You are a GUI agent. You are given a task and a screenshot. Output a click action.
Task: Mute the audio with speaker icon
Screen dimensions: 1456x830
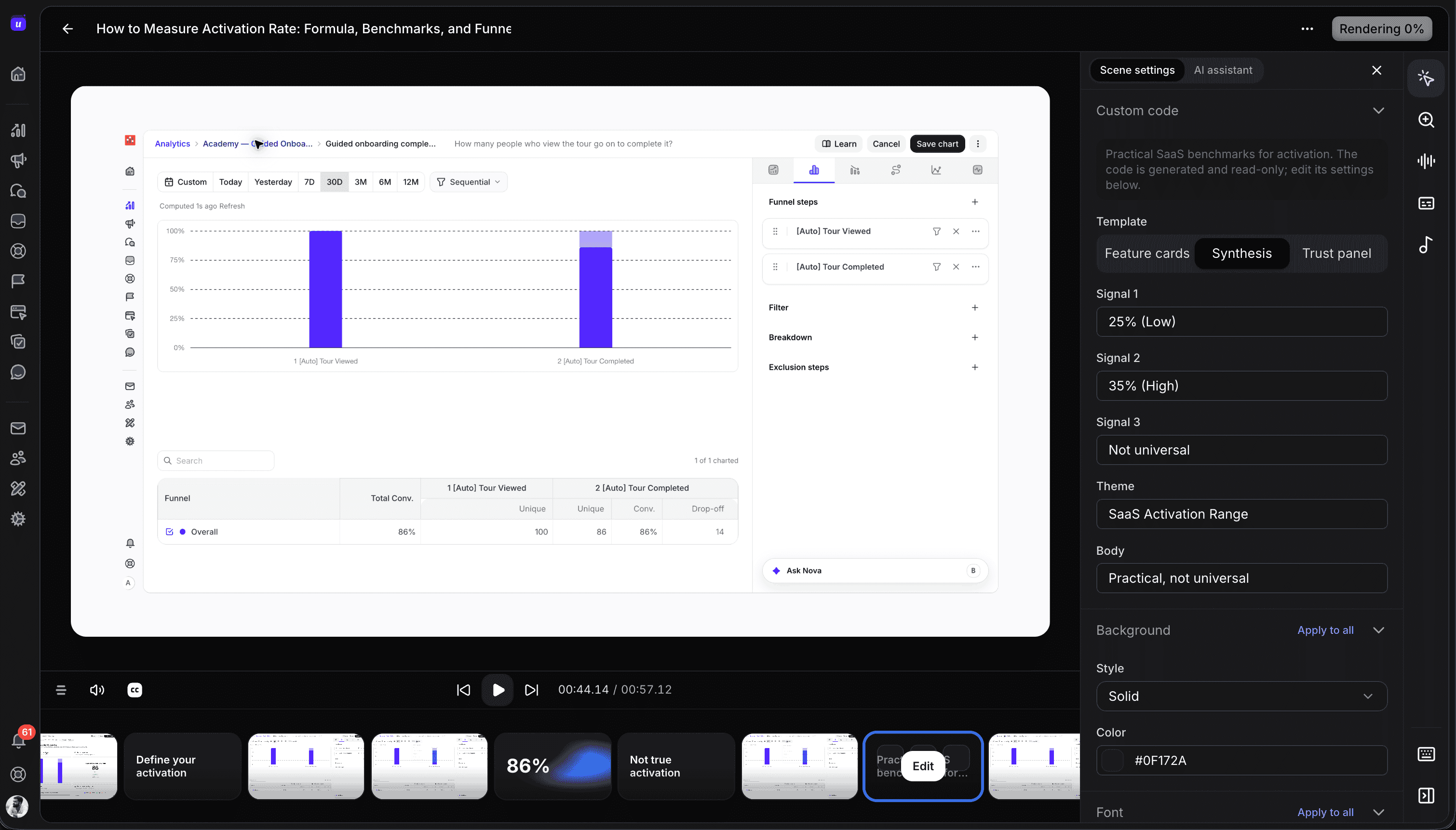97,690
